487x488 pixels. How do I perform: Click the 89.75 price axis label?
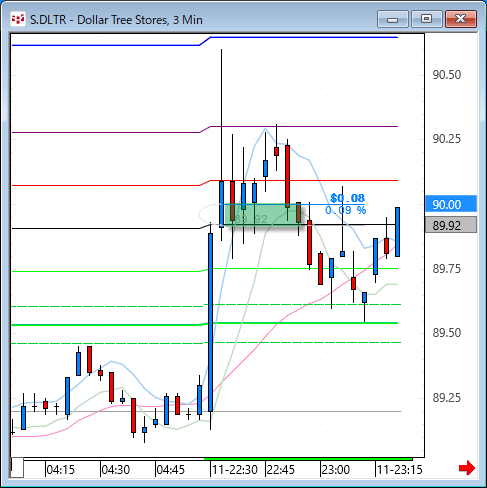tap(447, 269)
